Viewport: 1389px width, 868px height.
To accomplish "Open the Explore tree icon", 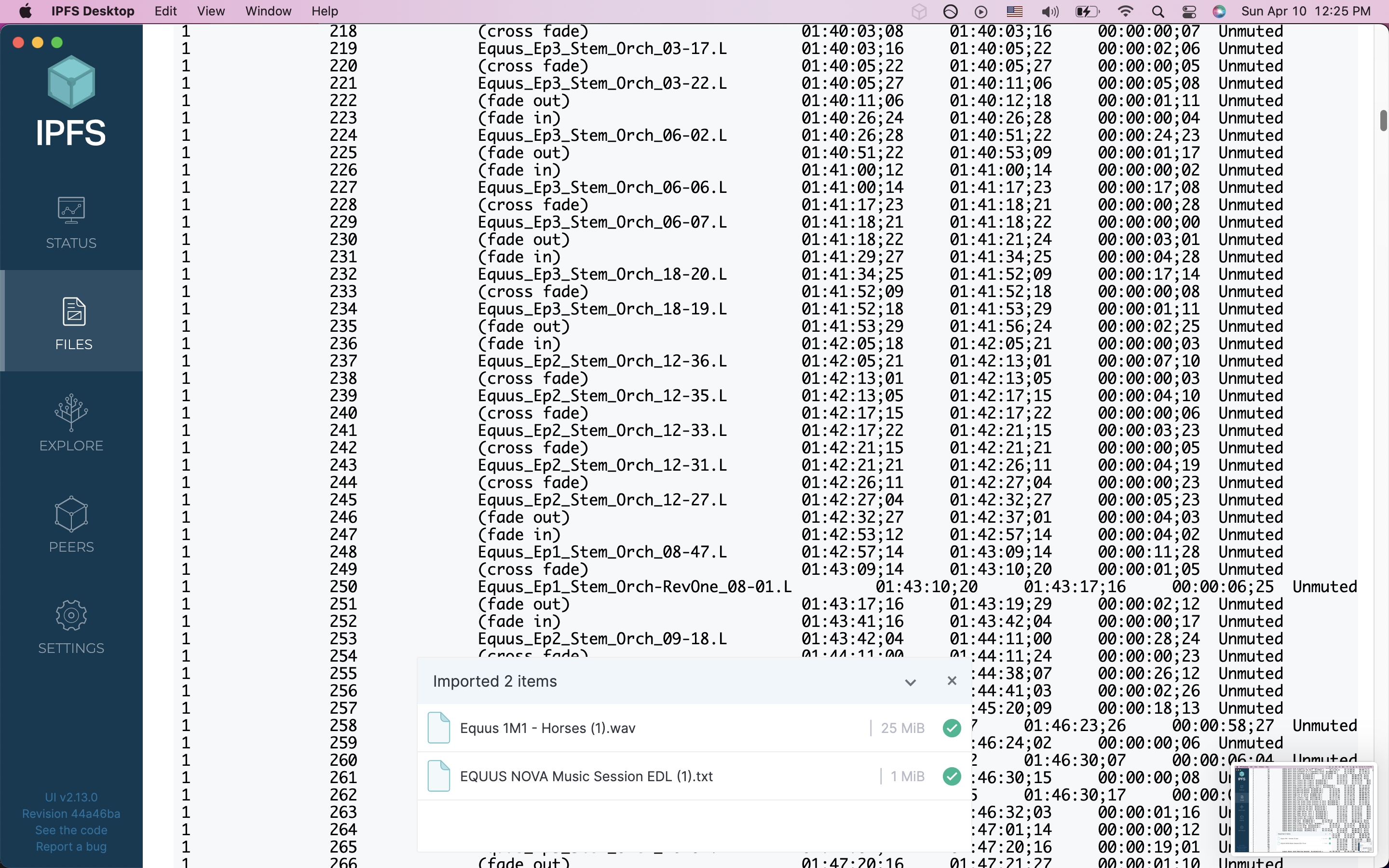I will [71, 412].
